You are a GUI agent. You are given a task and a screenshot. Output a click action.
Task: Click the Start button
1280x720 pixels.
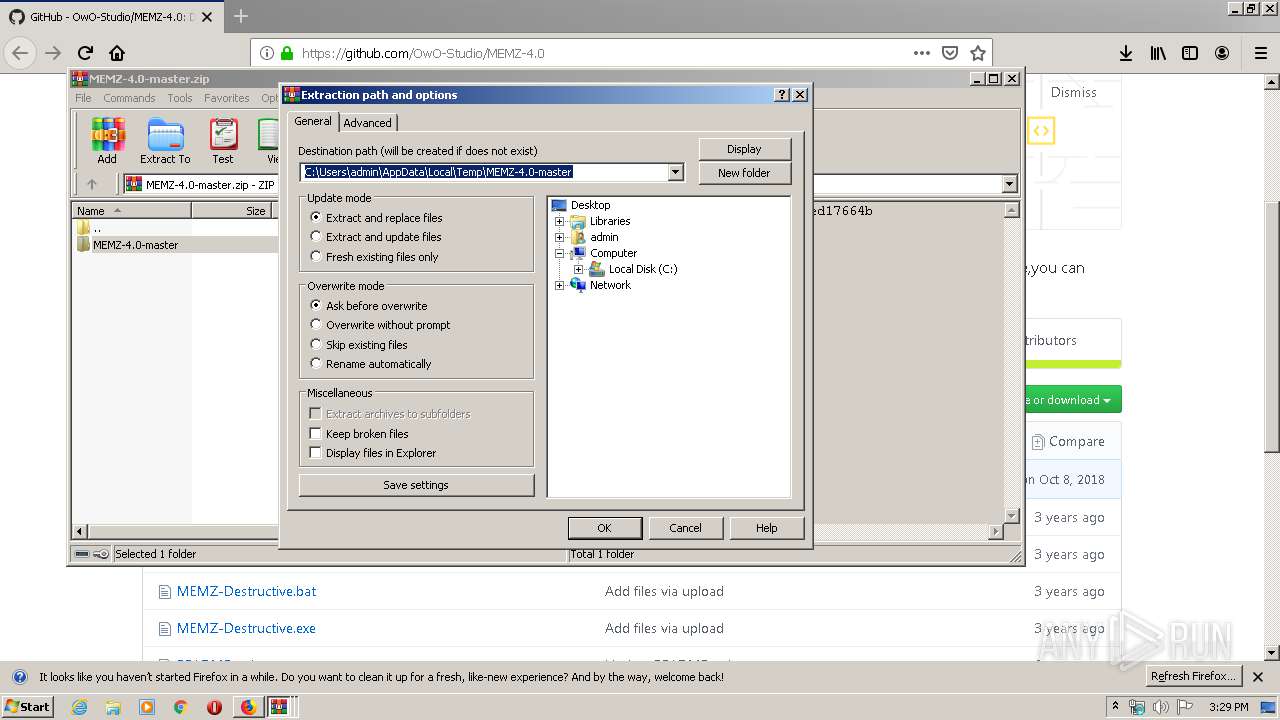tap(27, 707)
